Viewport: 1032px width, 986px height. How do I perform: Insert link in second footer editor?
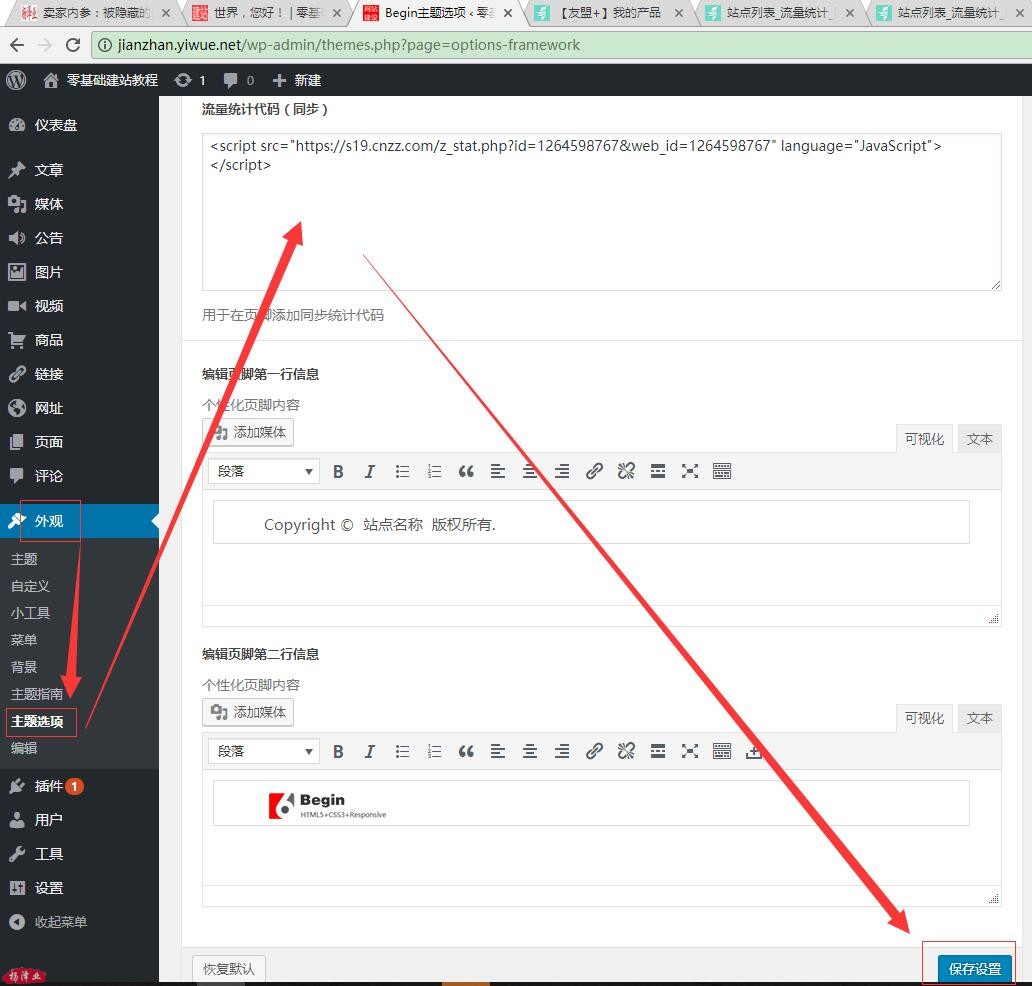(594, 751)
